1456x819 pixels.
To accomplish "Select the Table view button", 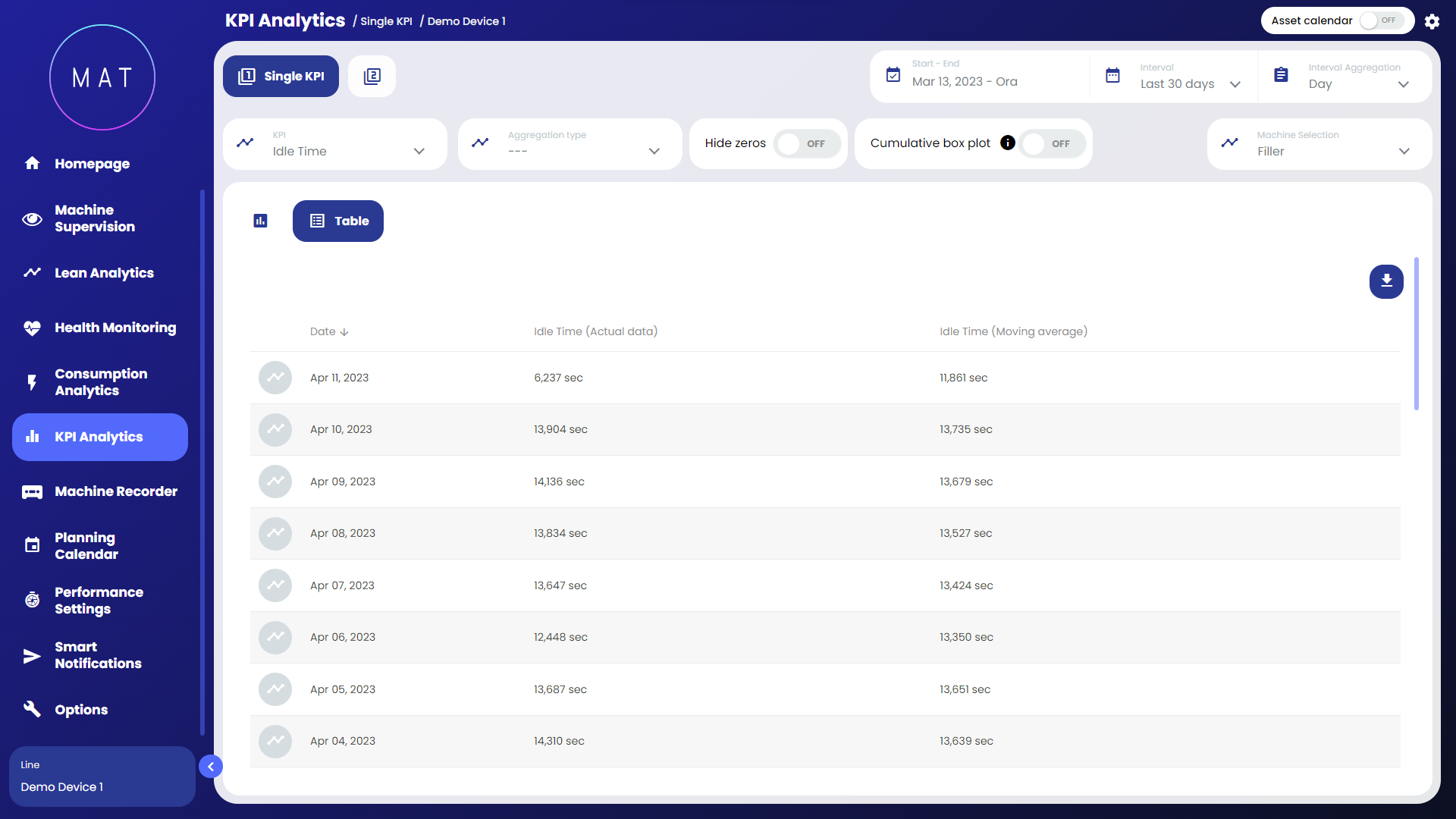I will pos(338,221).
